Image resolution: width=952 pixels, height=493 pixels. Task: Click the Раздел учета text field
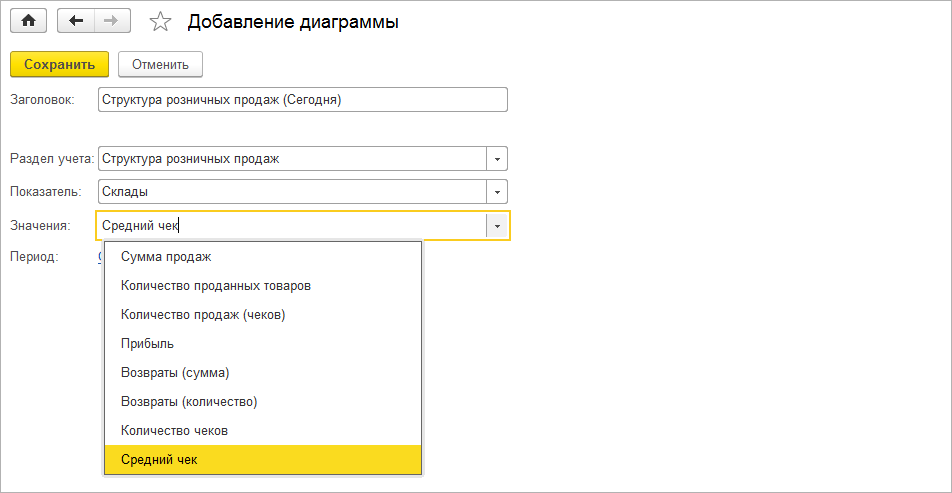[291, 159]
